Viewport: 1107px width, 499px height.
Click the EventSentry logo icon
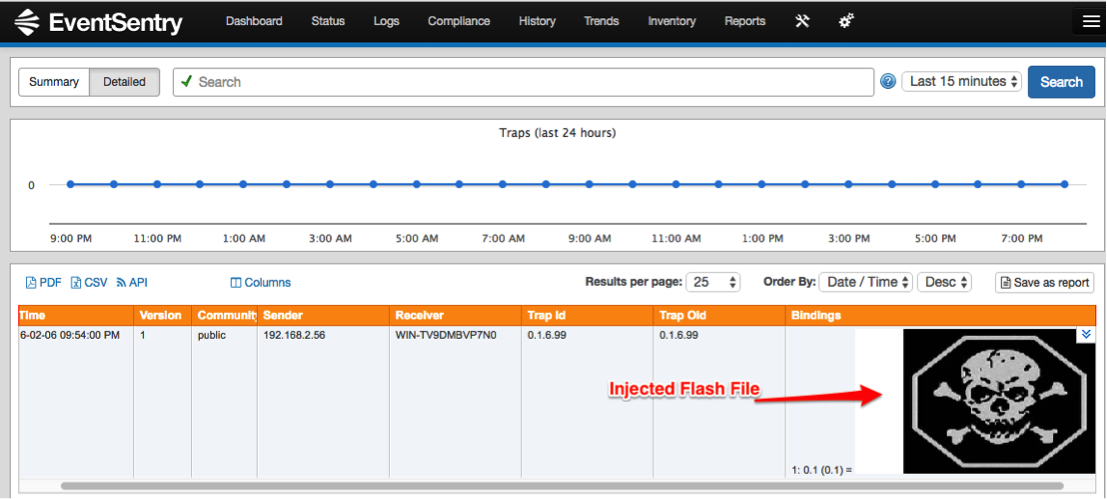tap(28, 22)
